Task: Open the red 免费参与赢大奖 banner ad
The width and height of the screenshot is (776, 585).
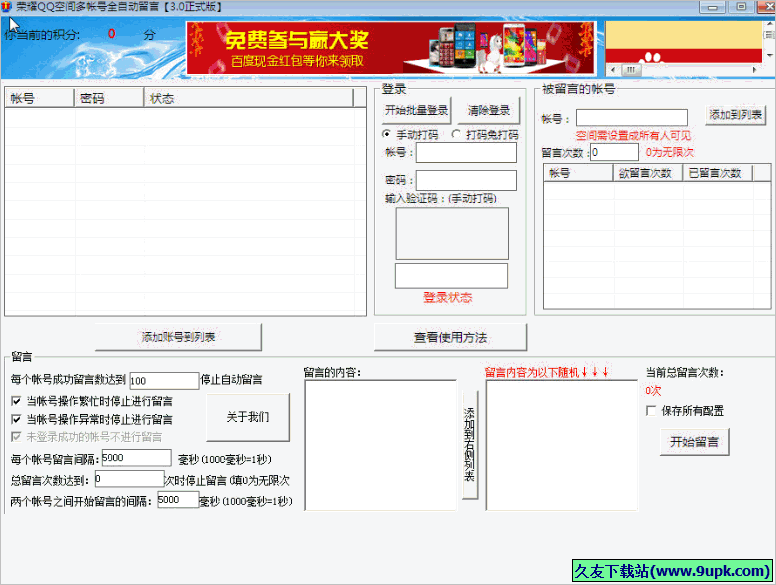Action: click(x=391, y=48)
